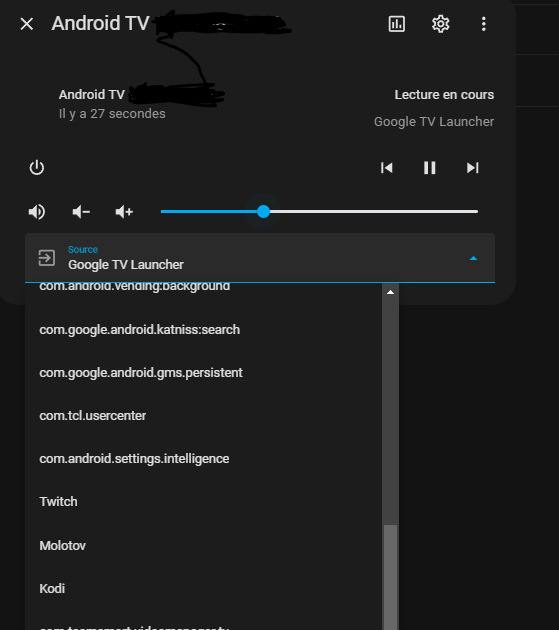Mute the volume speaker icon
The image size is (559, 630).
coord(37,212)
